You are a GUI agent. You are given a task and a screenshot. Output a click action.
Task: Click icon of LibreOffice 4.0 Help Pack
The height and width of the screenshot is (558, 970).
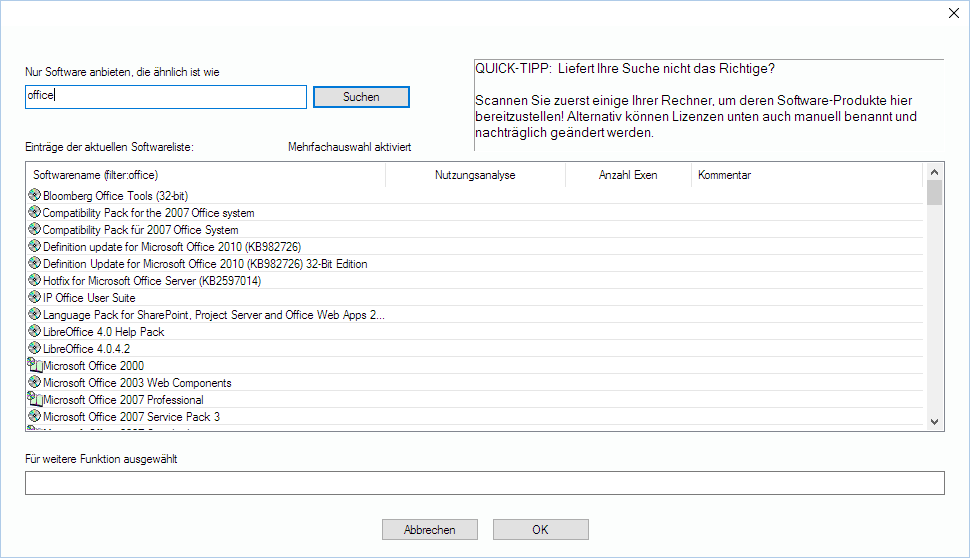pos(35,331)
